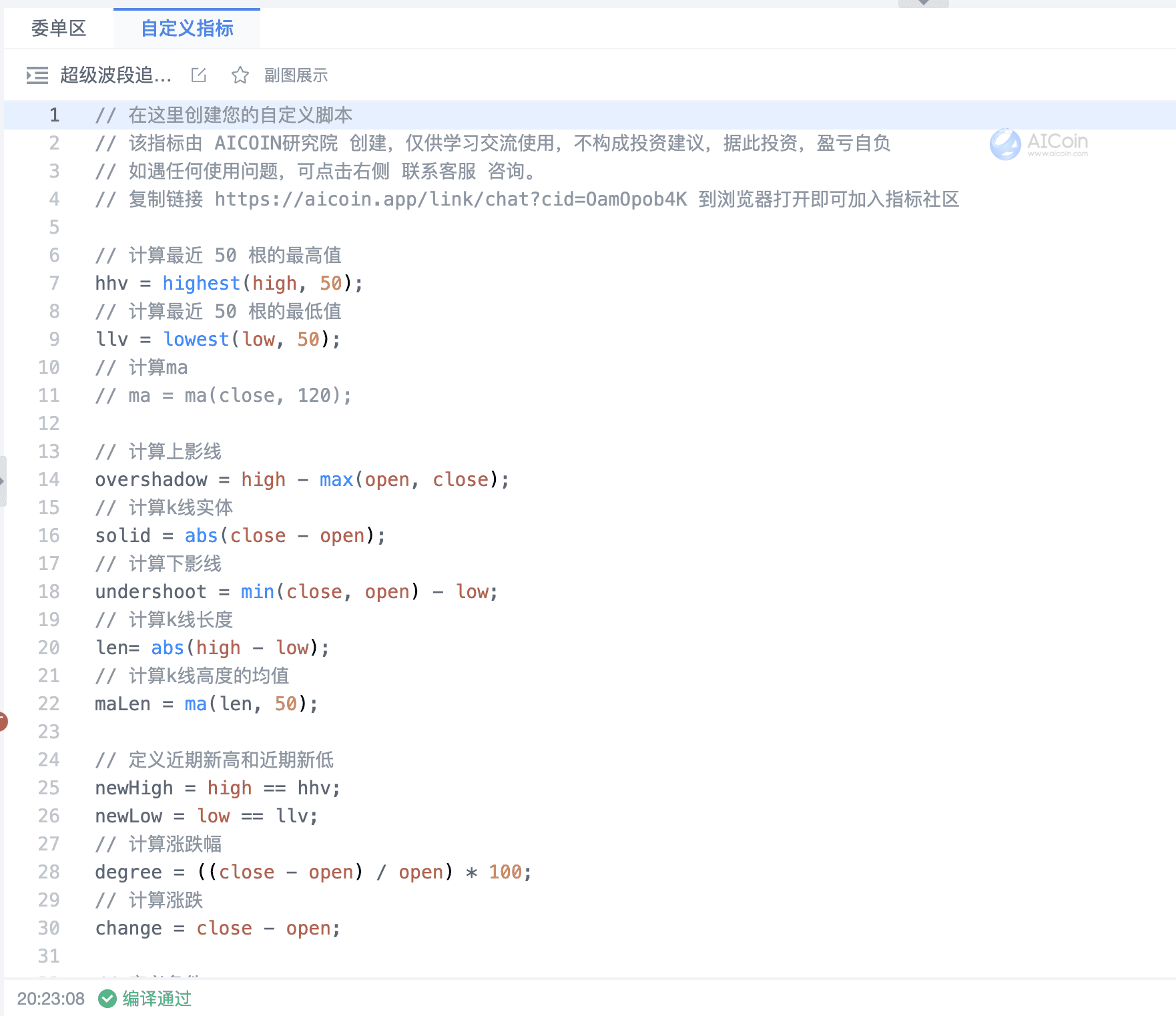Click the 编译通过 status text
1176x1016 pixels.
[x=157, y=999]
